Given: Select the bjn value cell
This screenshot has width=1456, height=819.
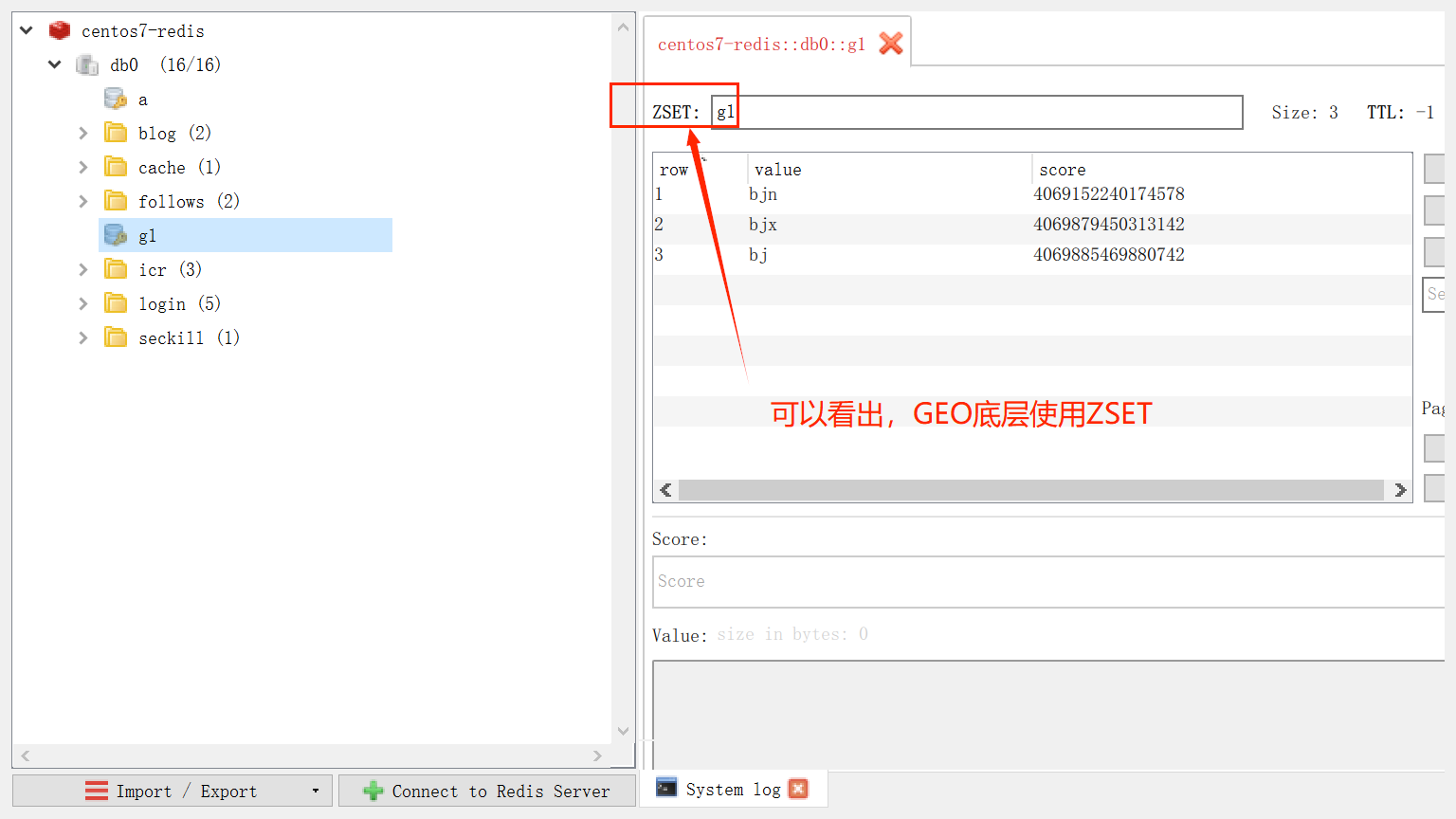Looking at the screenshot, I should pyautogui.click(x=763, y=194).
